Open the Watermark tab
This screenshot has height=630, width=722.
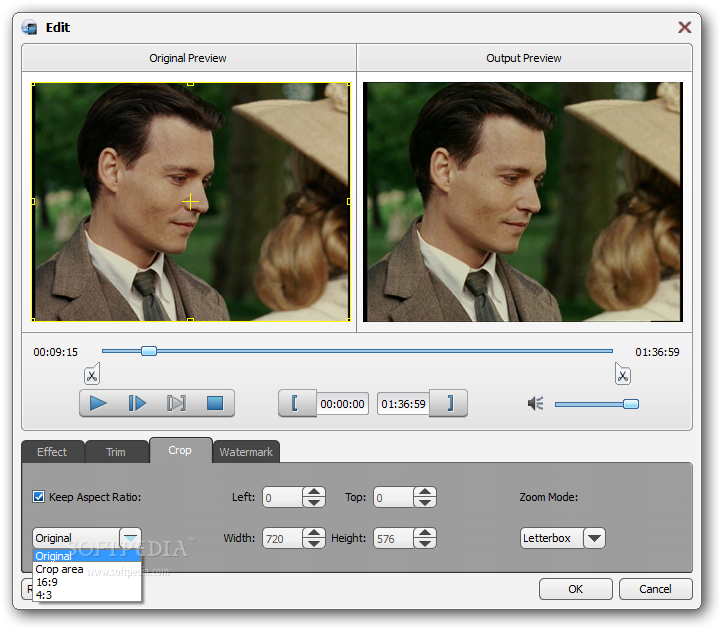tap(246, 452)
